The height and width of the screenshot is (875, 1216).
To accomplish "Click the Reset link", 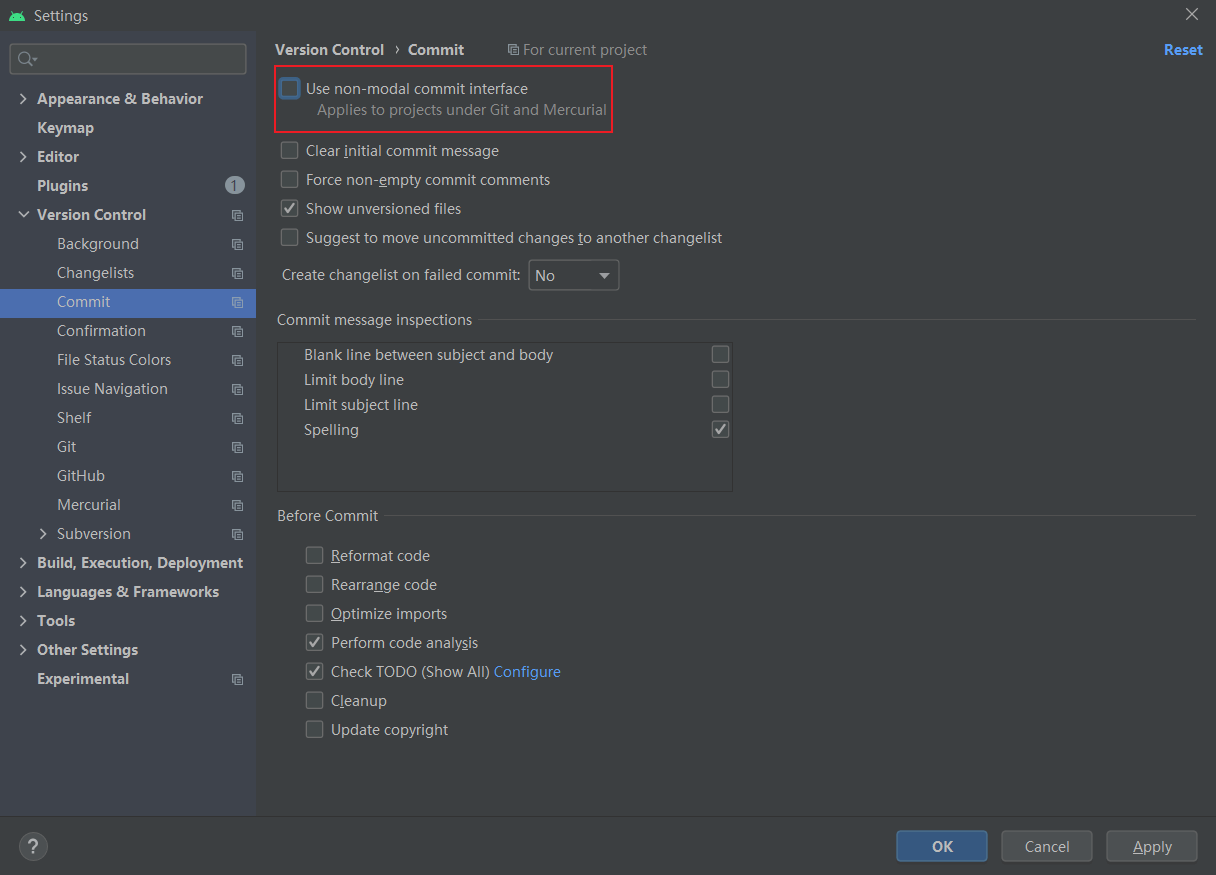I will (1183, 50).
